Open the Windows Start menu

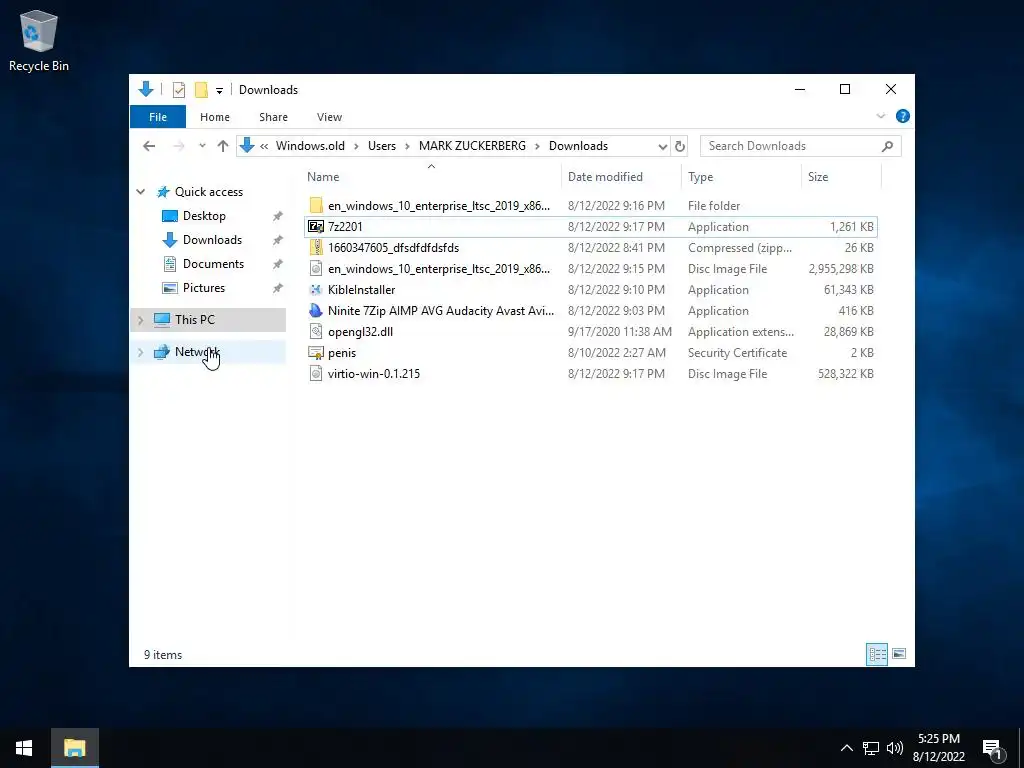pyautogui.click(x=24, y=748)
